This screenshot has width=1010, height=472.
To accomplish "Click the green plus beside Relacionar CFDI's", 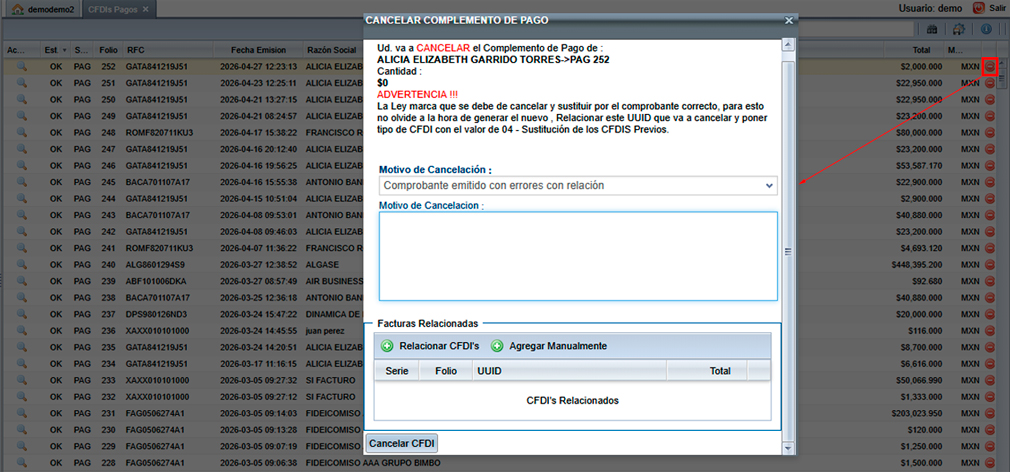I will pos(387,346).
